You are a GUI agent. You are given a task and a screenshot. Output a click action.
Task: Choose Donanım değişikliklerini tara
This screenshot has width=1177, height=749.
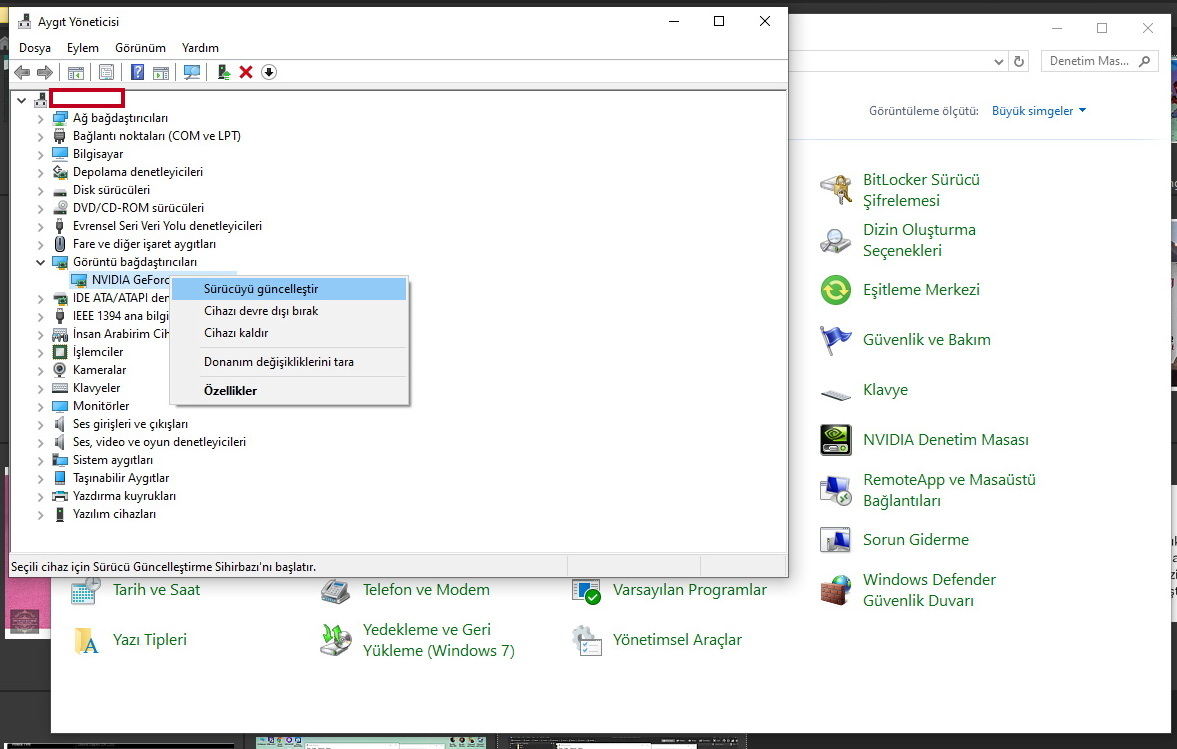(x=289, y=362)
